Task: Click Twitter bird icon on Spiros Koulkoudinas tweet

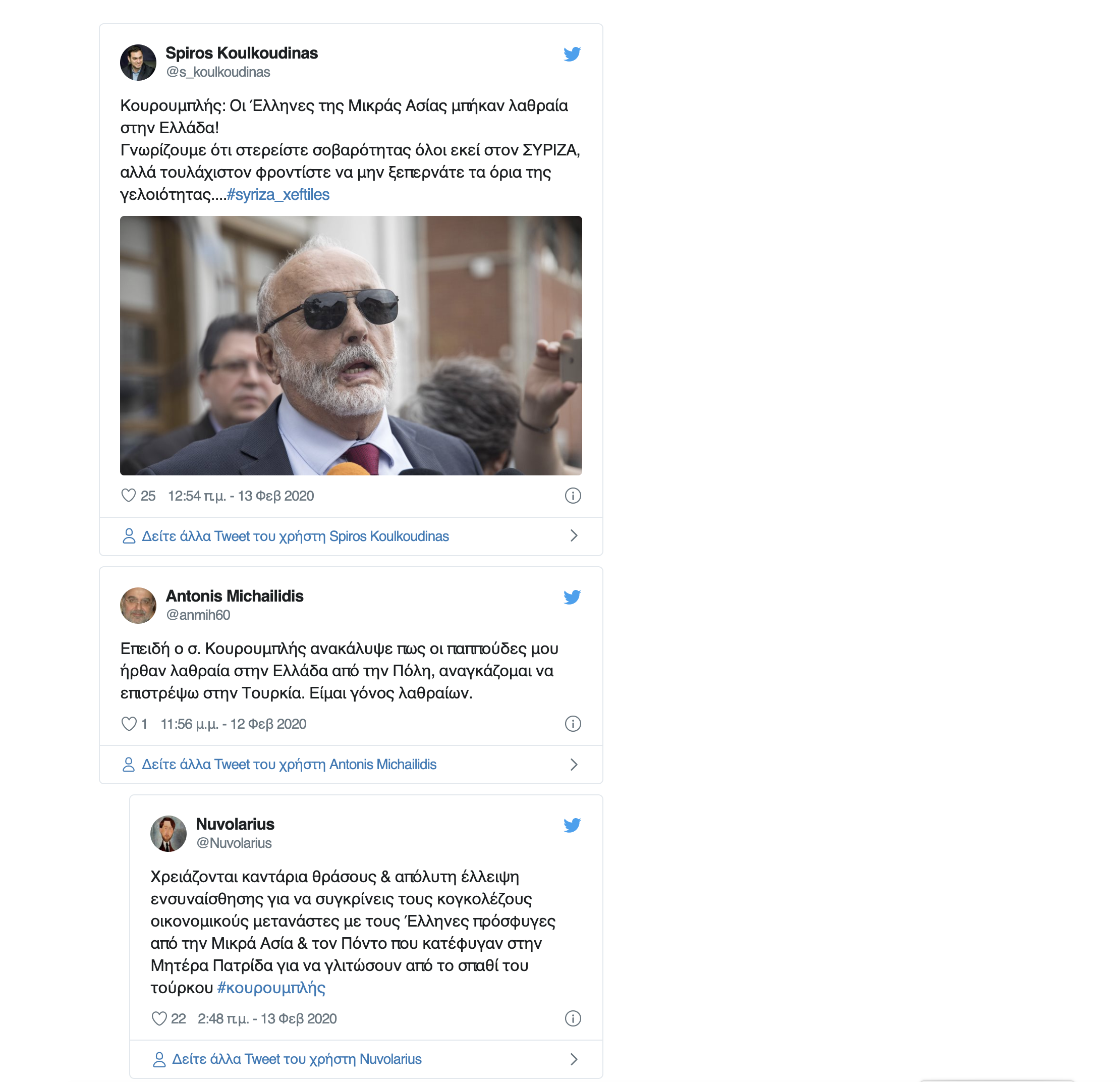Action: pyautogui.click(x=572, y=53)
